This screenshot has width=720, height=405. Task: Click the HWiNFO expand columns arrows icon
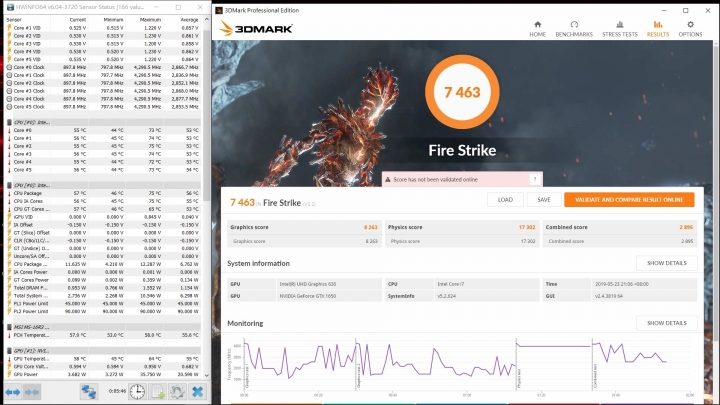[13, 392]
